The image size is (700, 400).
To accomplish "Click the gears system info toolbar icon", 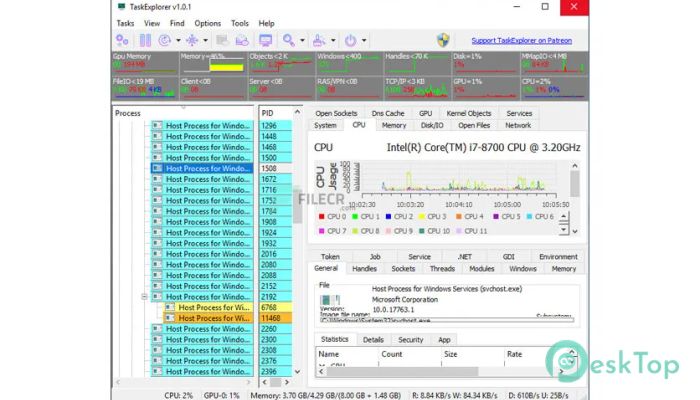I will [x=122, y=40].
